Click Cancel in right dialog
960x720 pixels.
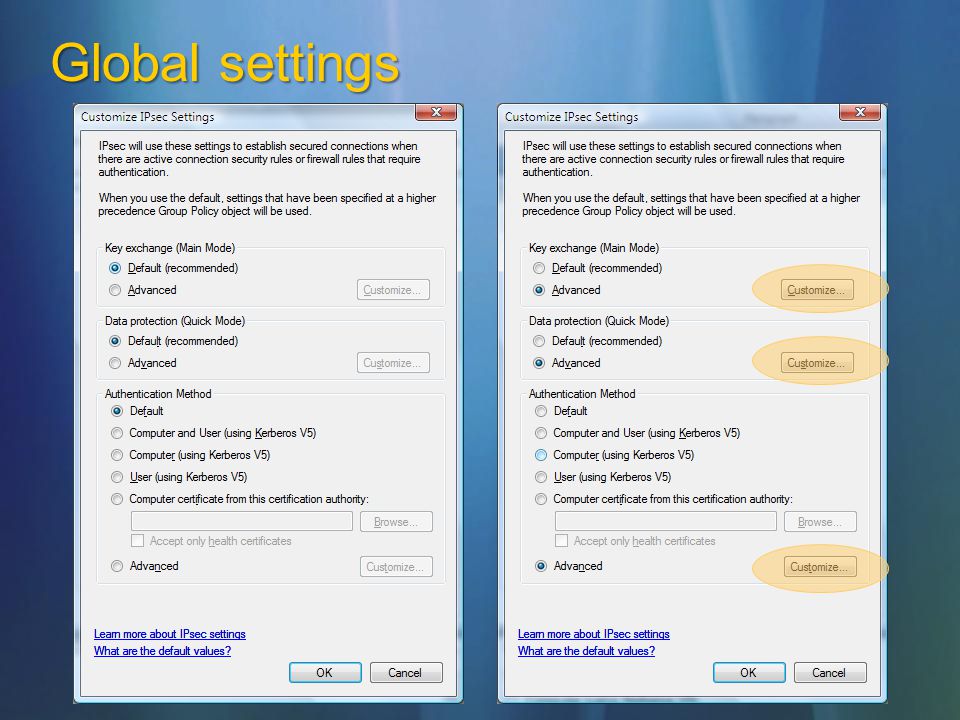pyautogui.click(x=830, y=672)
